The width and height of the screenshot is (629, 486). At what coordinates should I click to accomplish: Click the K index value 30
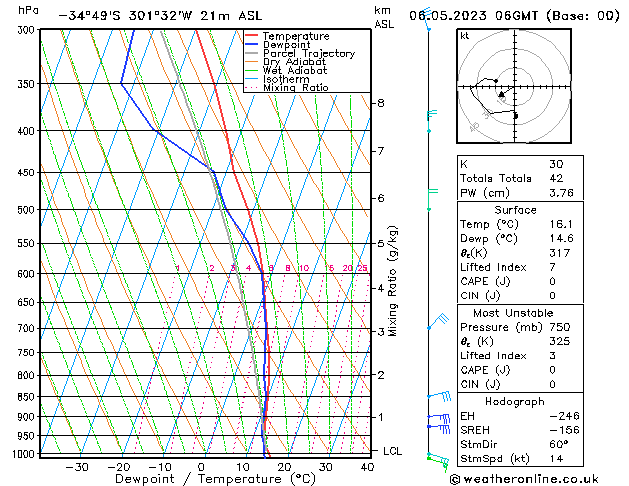[556, 164]
